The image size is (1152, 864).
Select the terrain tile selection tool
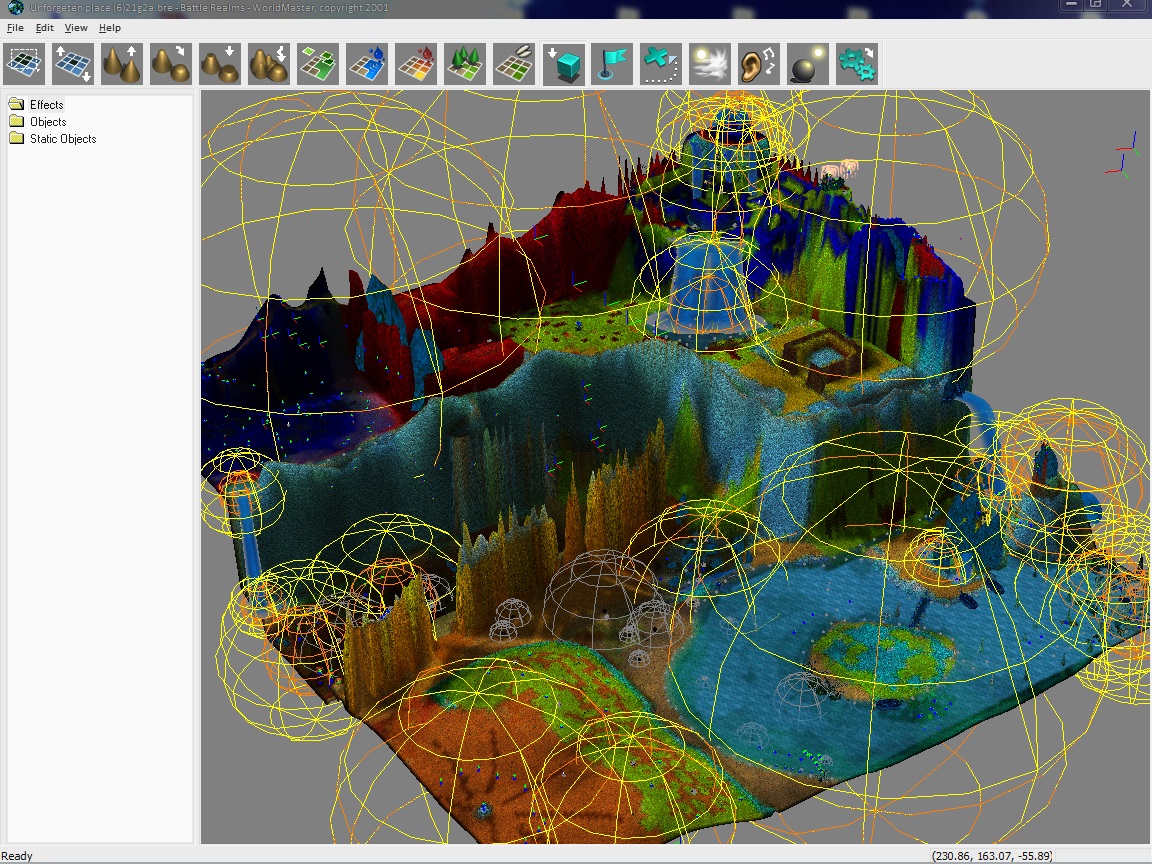click(x=23, y=64)
